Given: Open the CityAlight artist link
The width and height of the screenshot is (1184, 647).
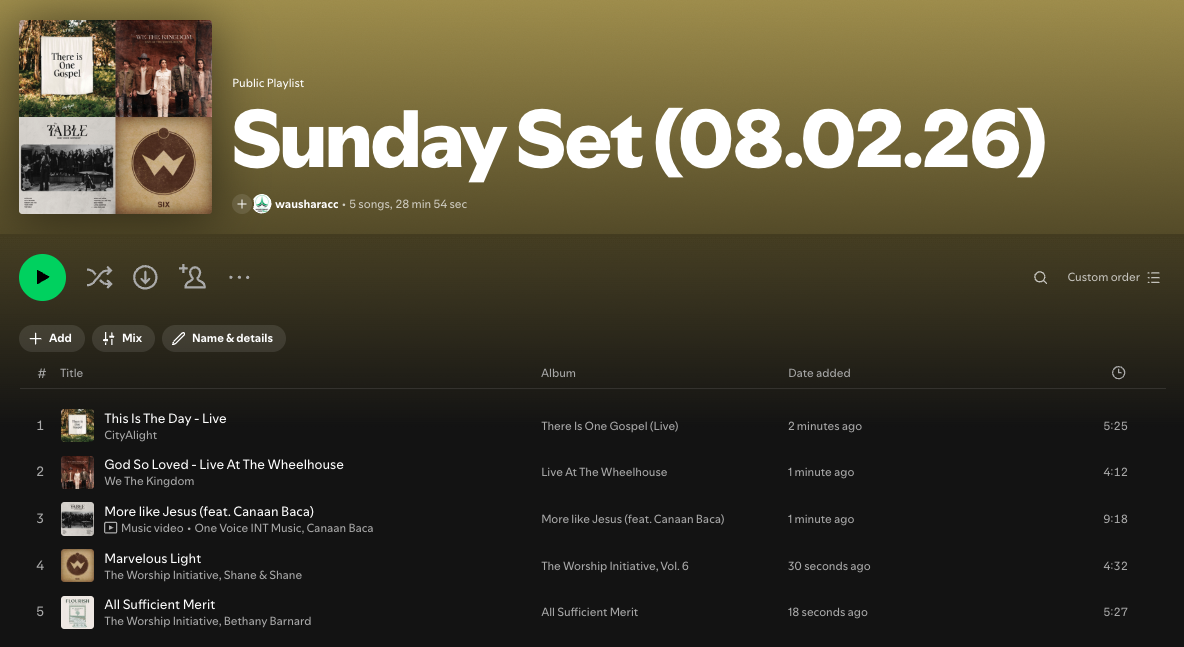Looking at the screenshot, I should click(x=131, y=435).
